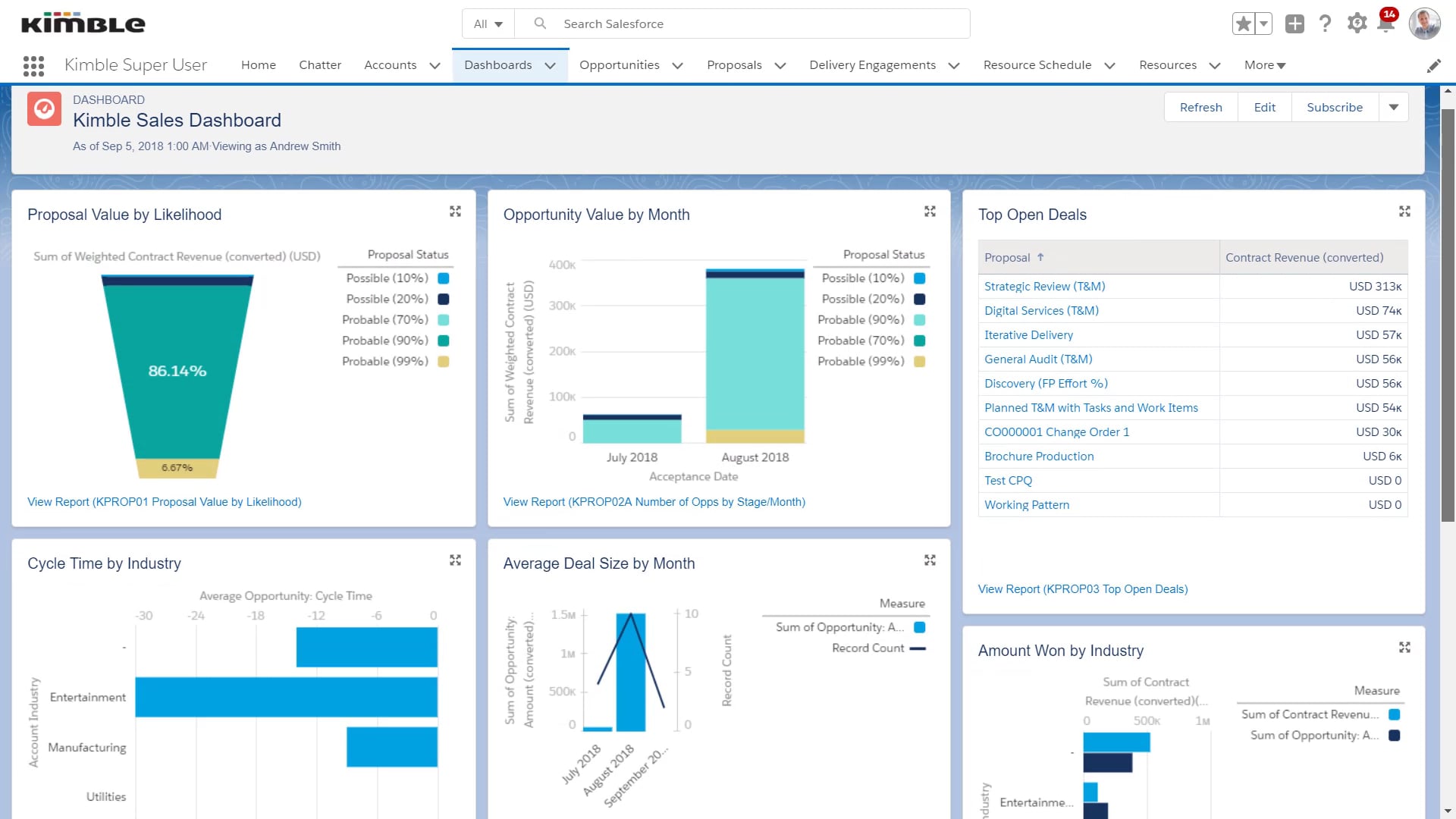Select the Dashboards tab

click(498, 65)
